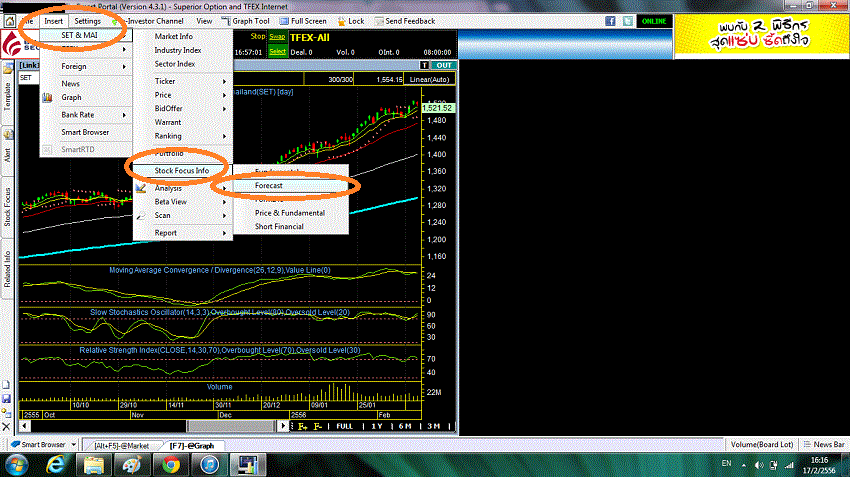Select Warrant menu item
Viewport: 850px width, 477px height.
(168, 123)
